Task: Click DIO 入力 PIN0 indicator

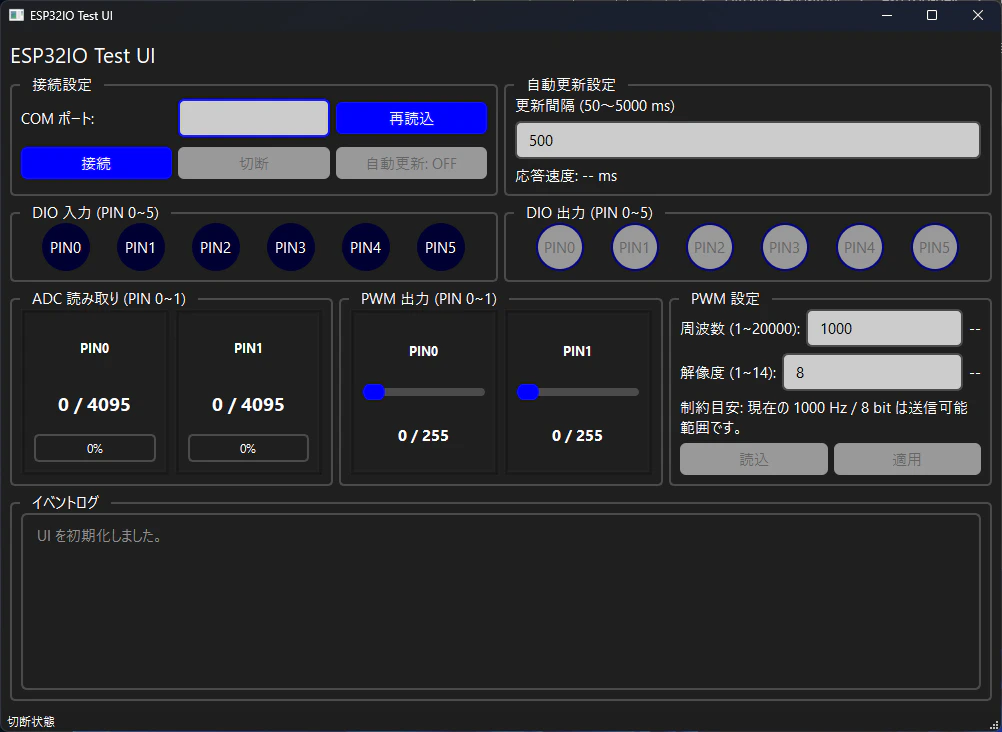Action: [66, 247]
